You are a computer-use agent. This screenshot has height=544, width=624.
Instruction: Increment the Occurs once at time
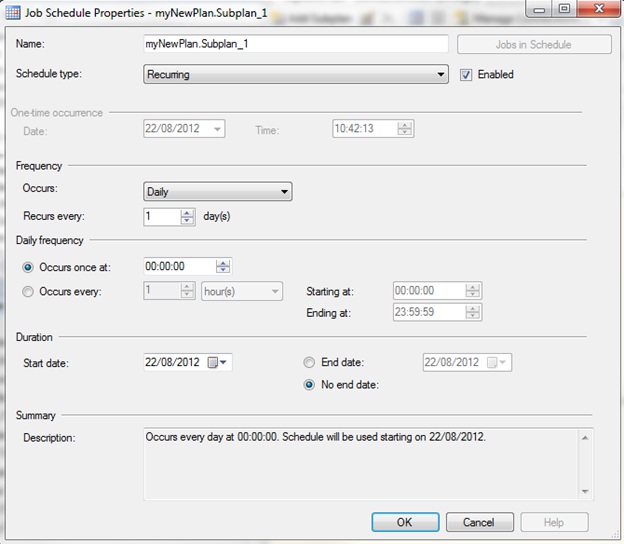[223, 262]
